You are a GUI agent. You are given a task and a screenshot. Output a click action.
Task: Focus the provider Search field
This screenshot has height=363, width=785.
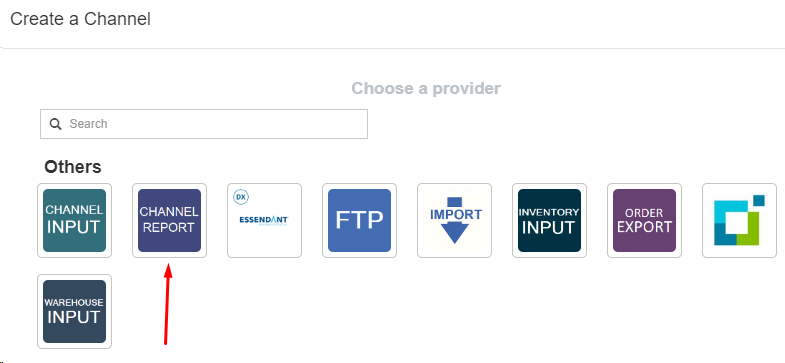click(x=204, y=124)
